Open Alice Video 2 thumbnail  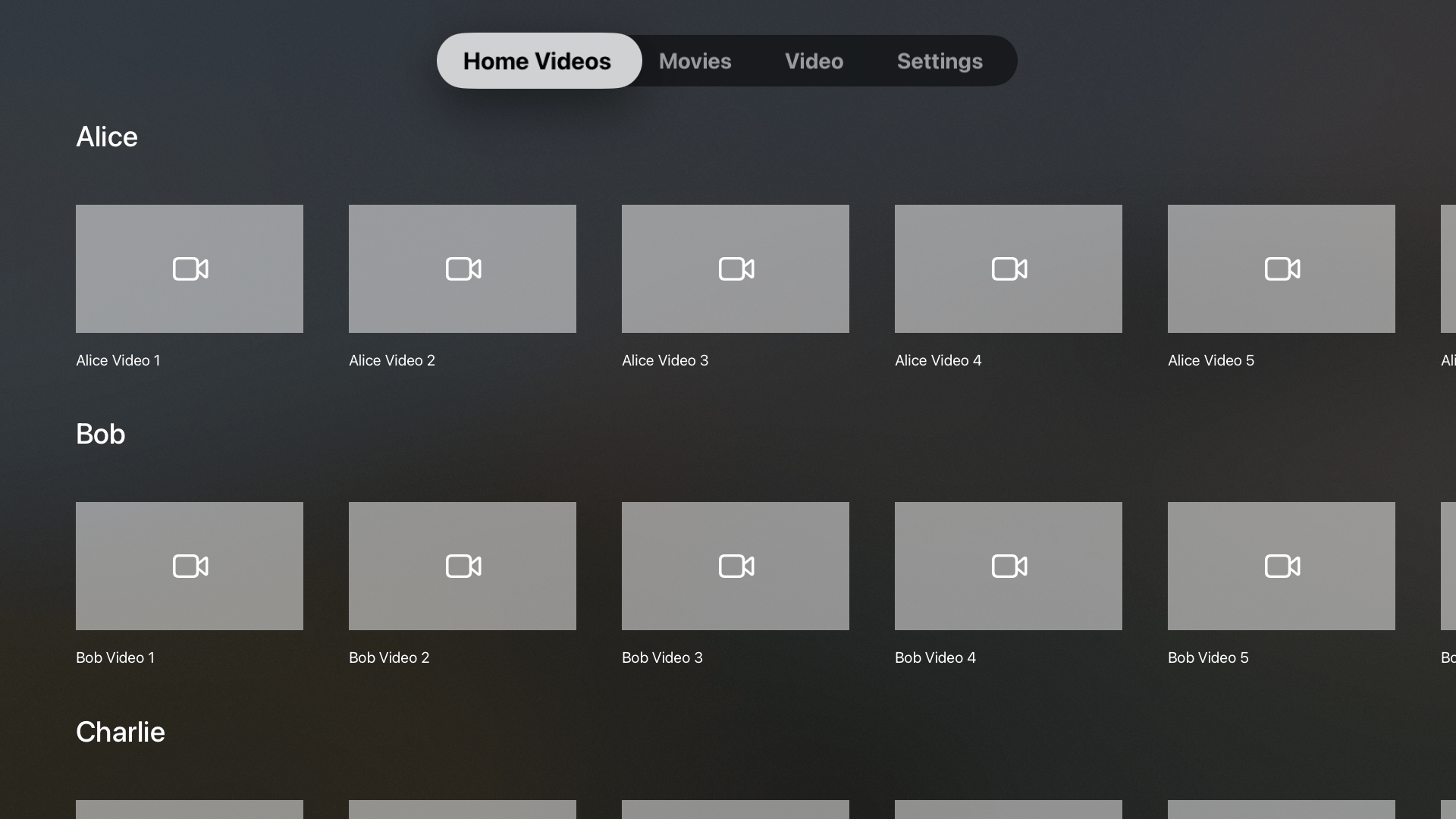point(462,268)
